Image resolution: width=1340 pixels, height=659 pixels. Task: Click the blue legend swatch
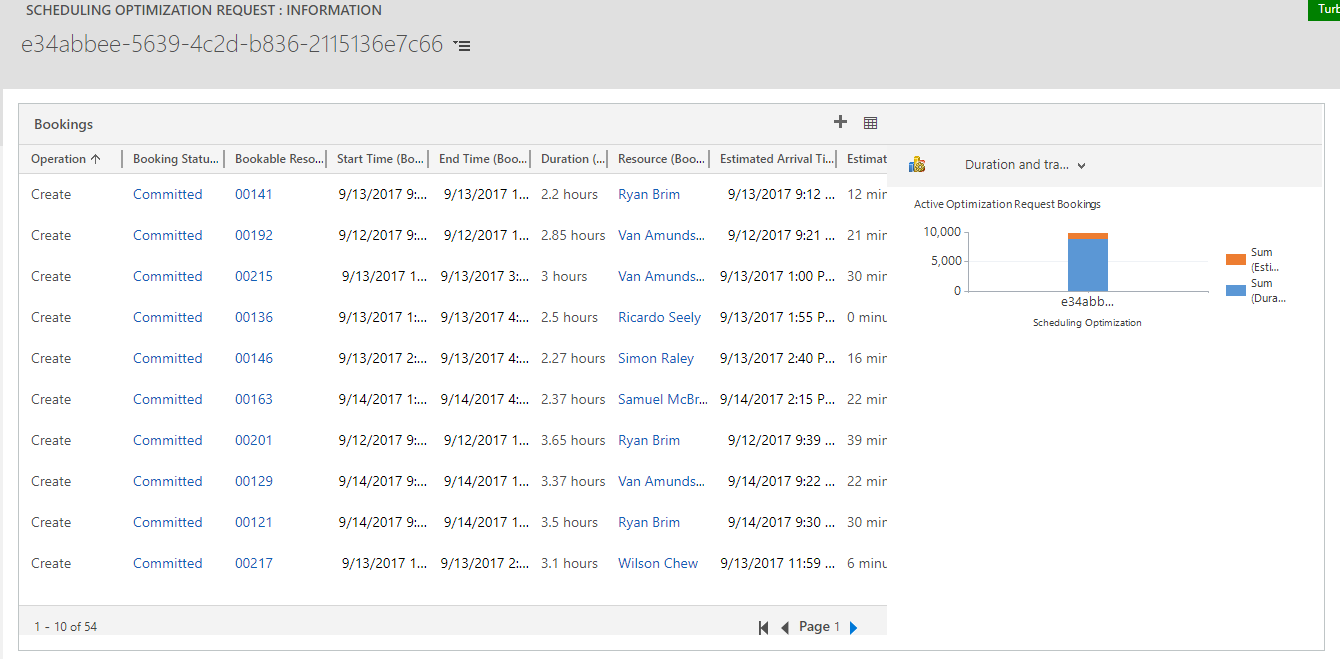(1235, 290)
